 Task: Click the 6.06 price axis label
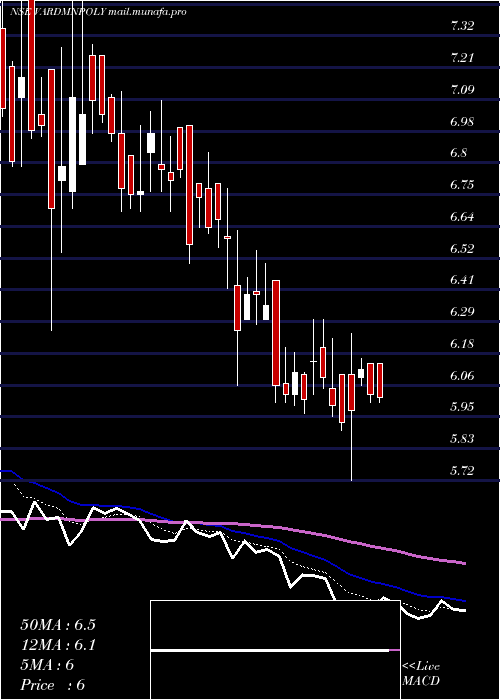pos(462,375)
